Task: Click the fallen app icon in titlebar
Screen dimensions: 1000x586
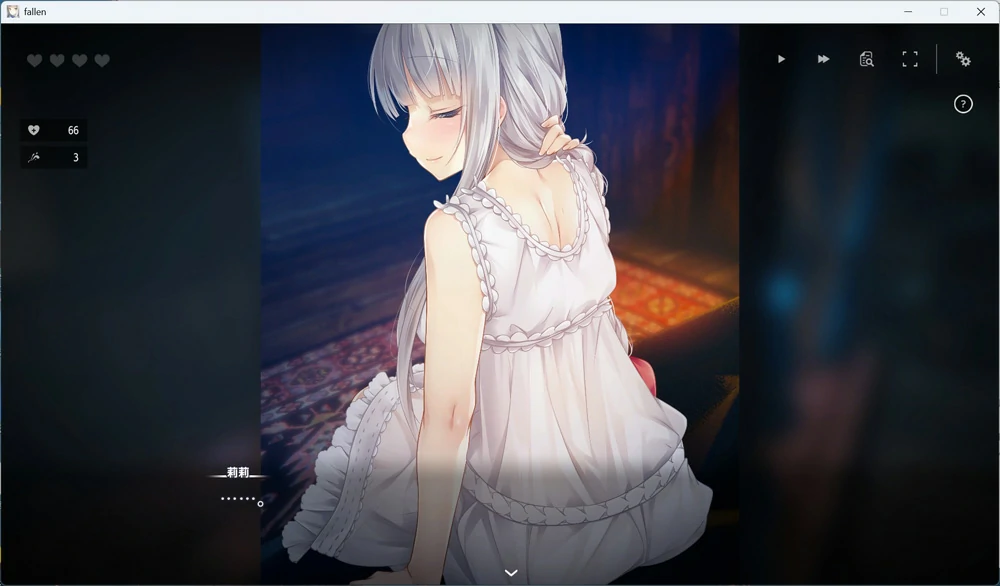Action: pos(12,11)
